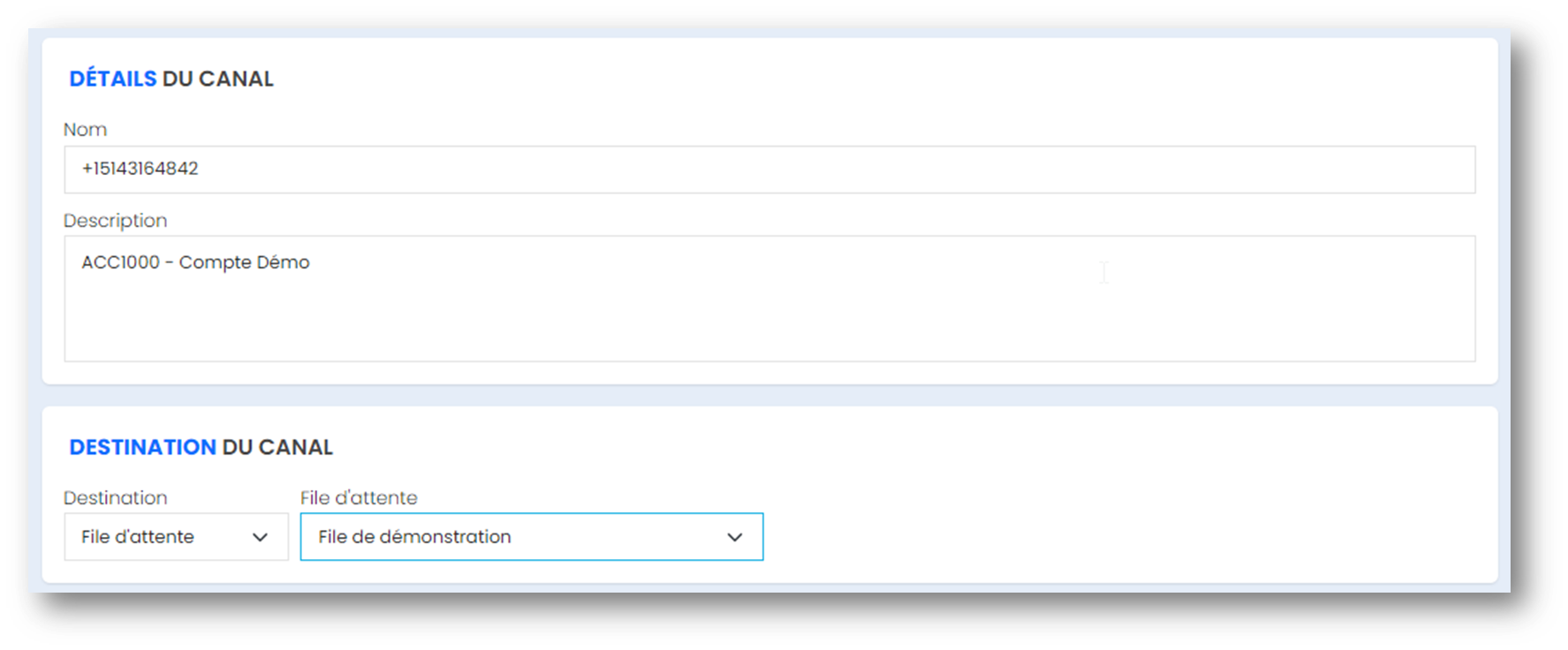Screen dimensions: 1568x650
Task: Click the DESTINATION DU CANAL heading
Action: point(201,448)
